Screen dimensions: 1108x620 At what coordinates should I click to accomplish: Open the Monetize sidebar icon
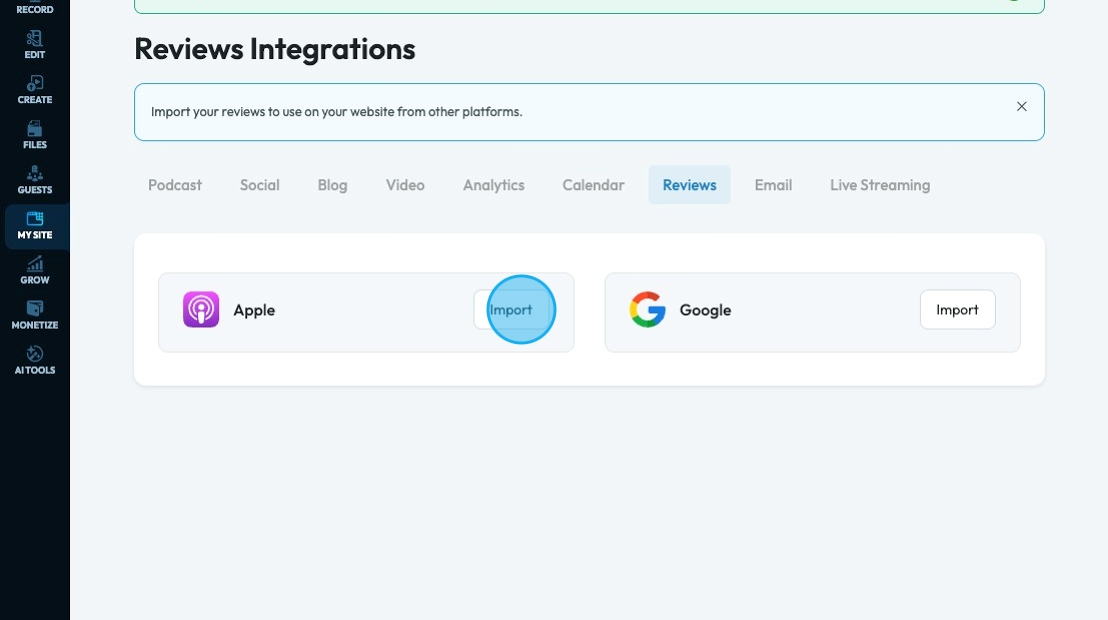(x=35, y=315)
